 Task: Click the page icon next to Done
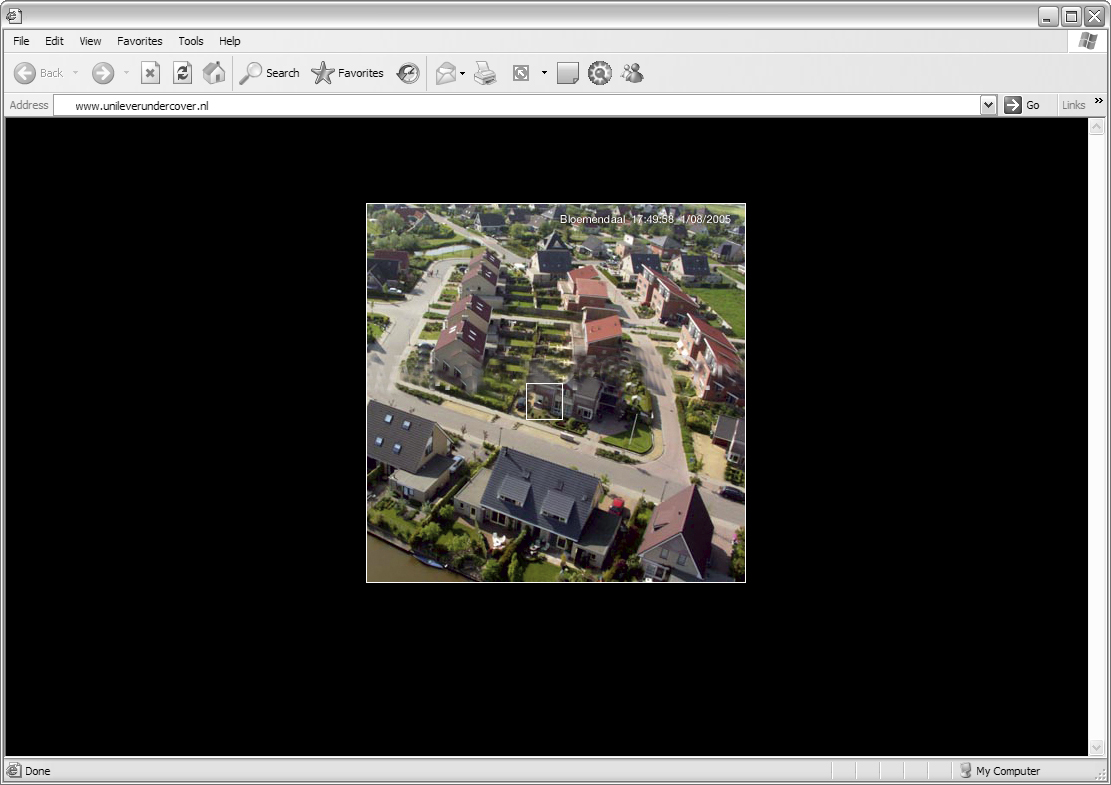click(x=13, y=771)
